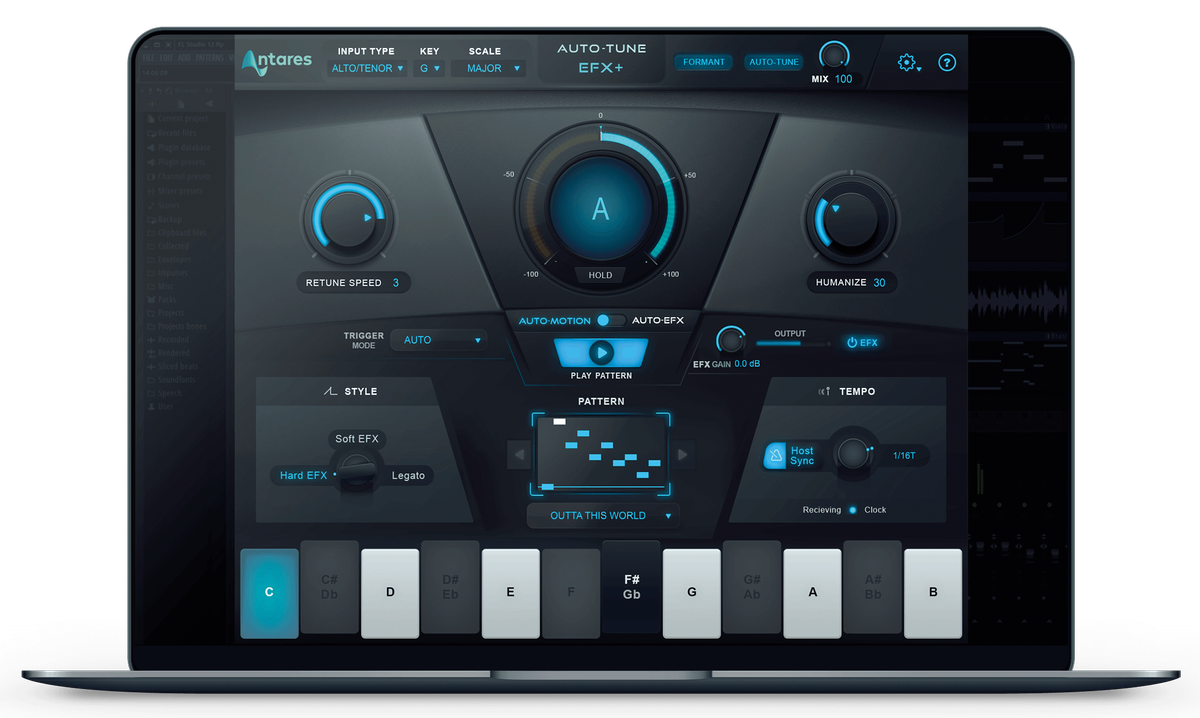1200x718 pixels.
Task: Toggle EFX power on or off
Action: 862,342
